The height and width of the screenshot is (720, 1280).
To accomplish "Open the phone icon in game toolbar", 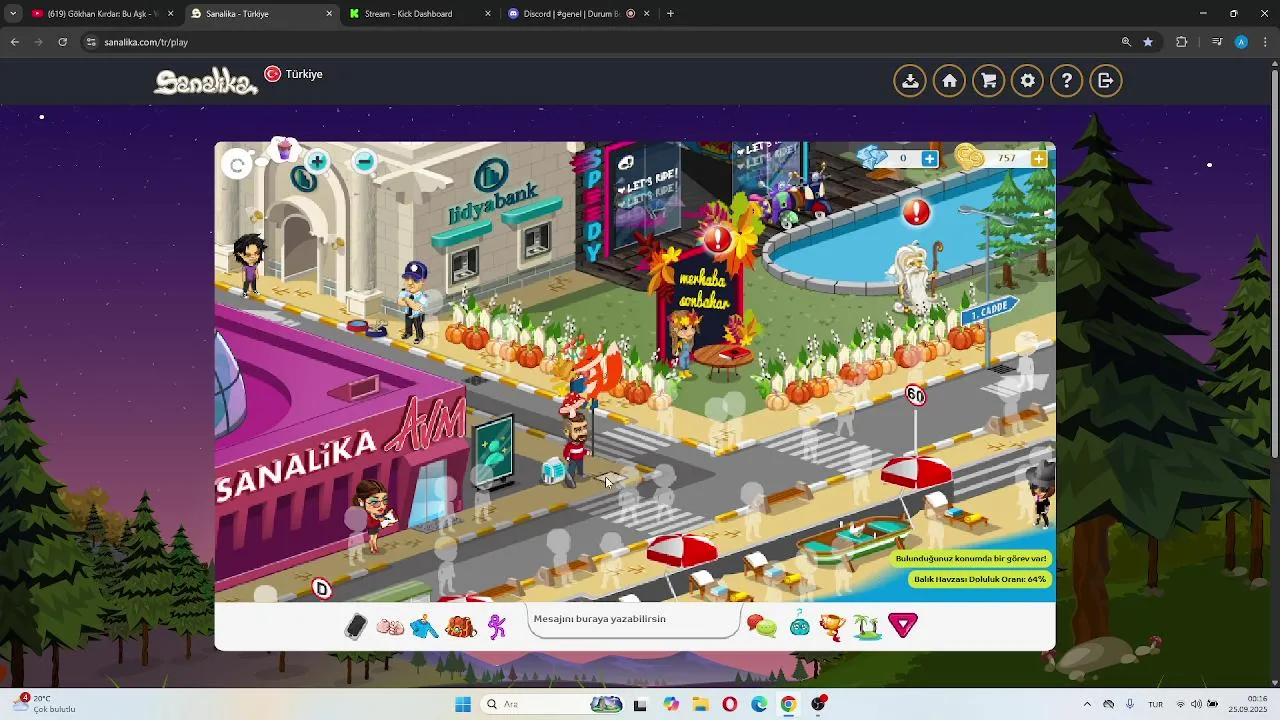I will tap(355, 626).
